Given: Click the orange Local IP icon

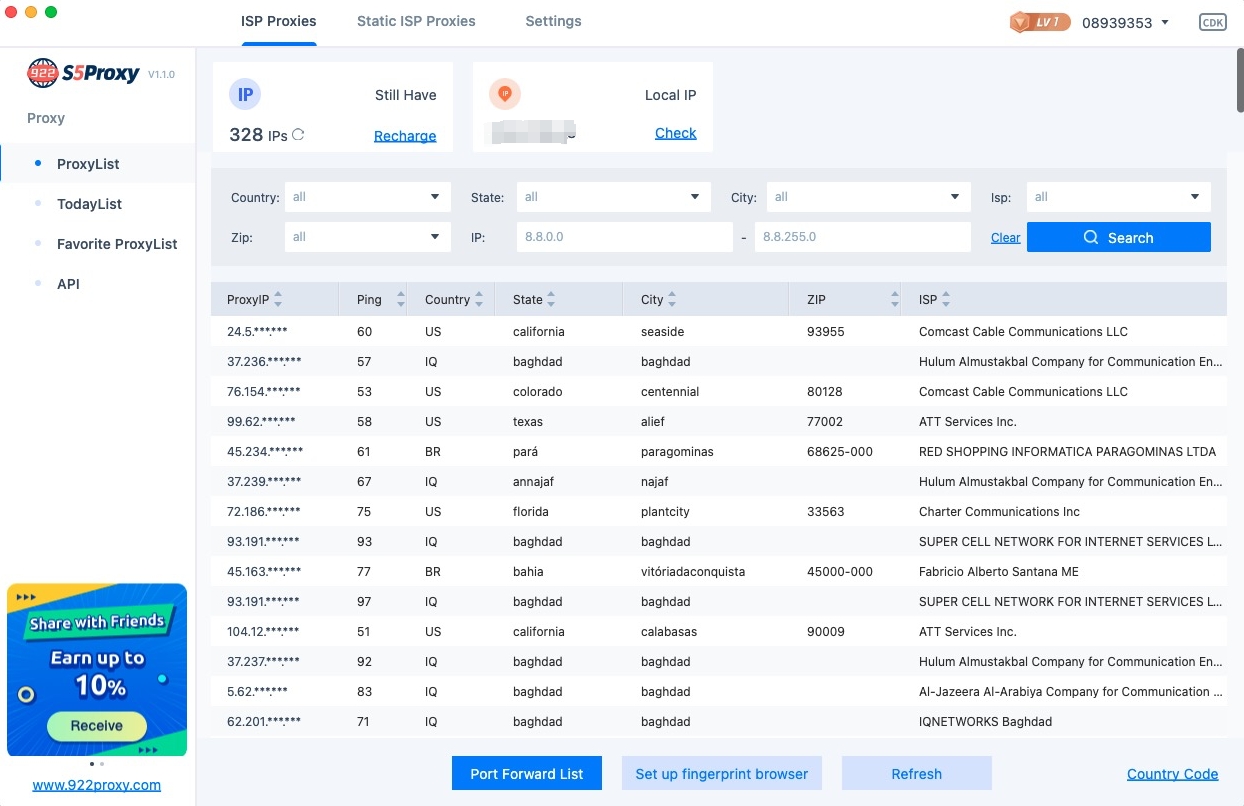Looking at the screenshot, I should 505,94.
